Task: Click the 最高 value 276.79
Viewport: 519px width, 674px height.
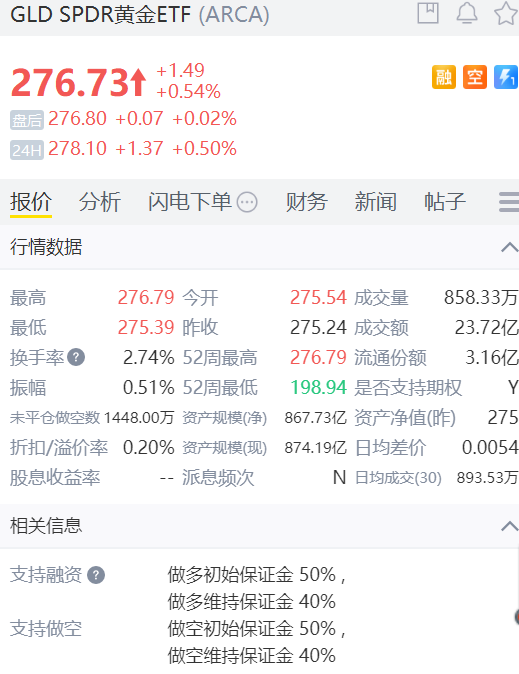Action: [x=146, y=297]
